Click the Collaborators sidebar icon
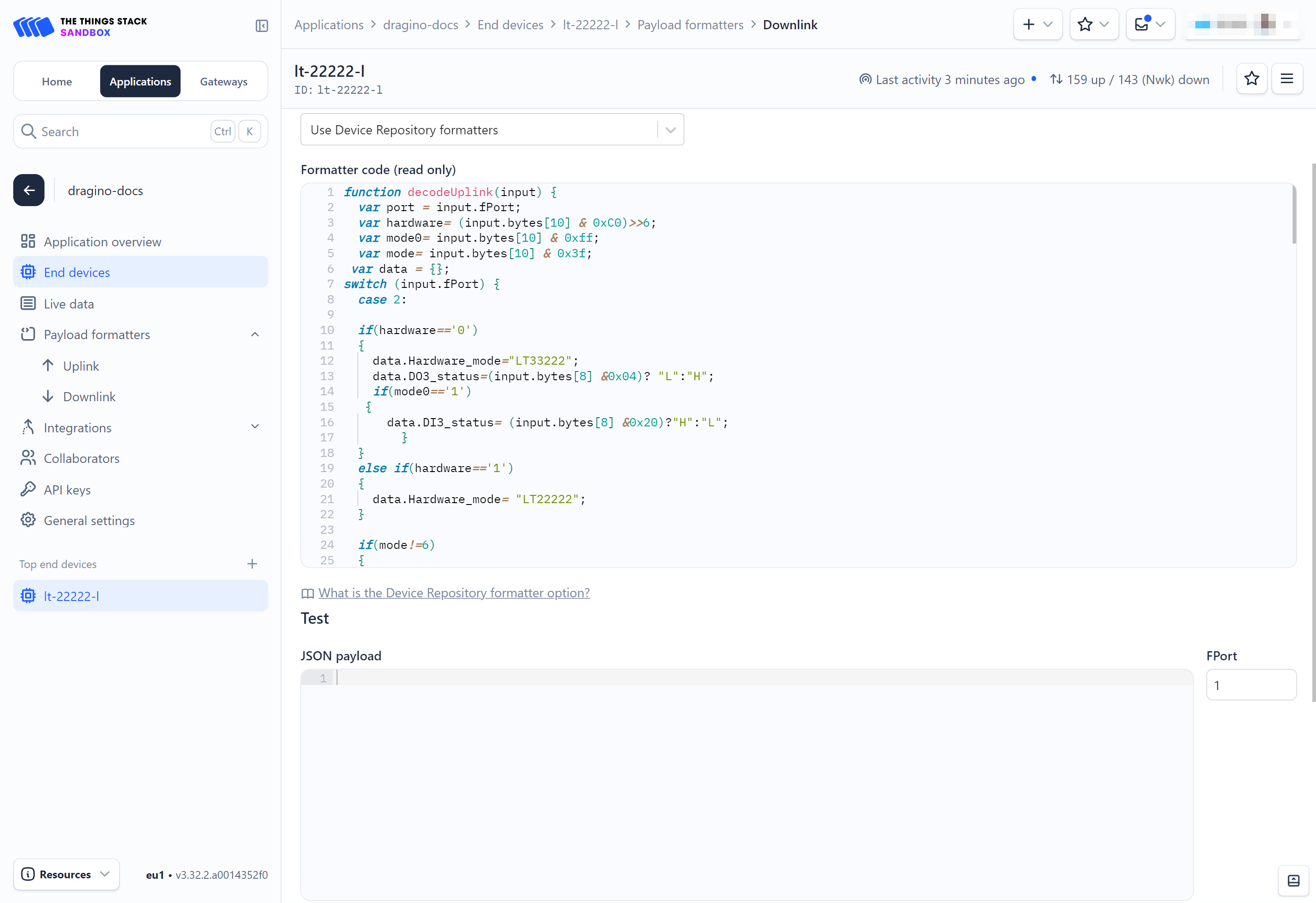1316x903 pixels. (x=28, y=458)
